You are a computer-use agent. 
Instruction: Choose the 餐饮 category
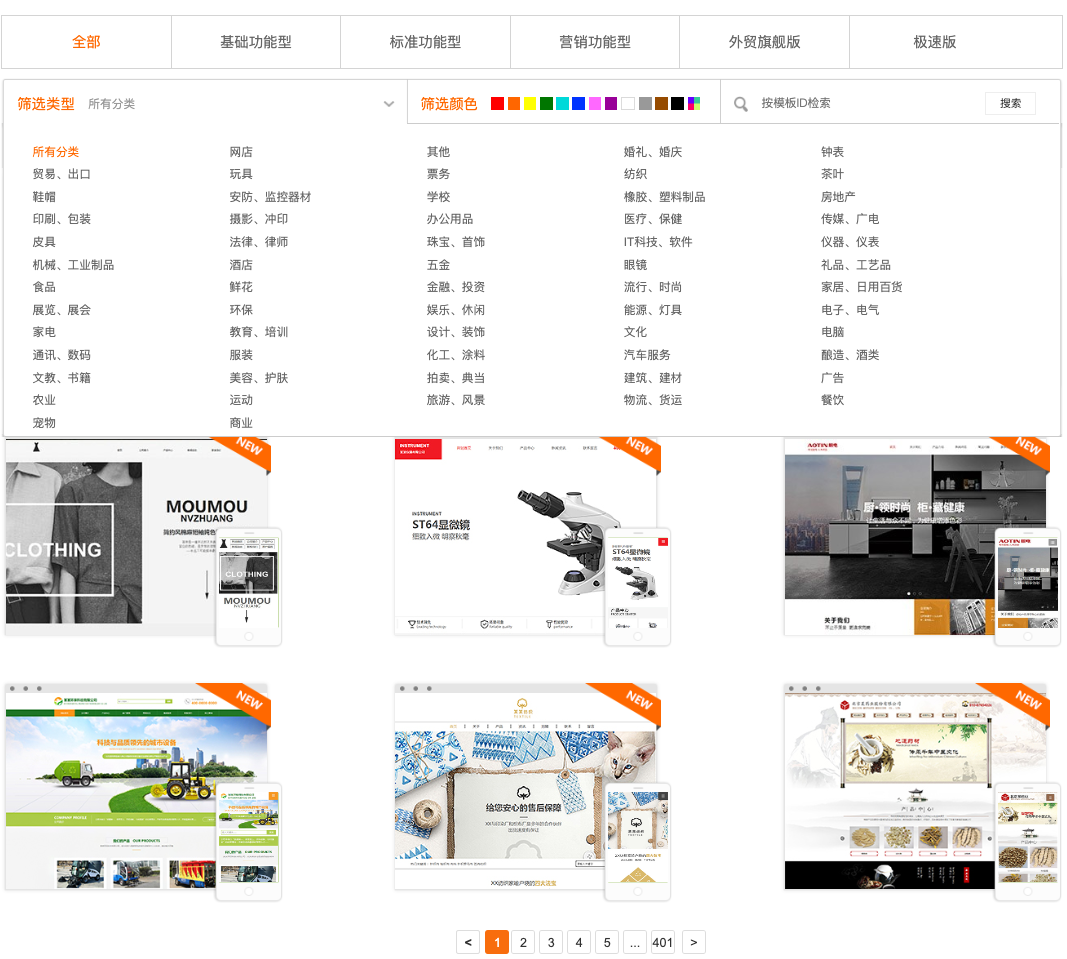pos(832,400)
